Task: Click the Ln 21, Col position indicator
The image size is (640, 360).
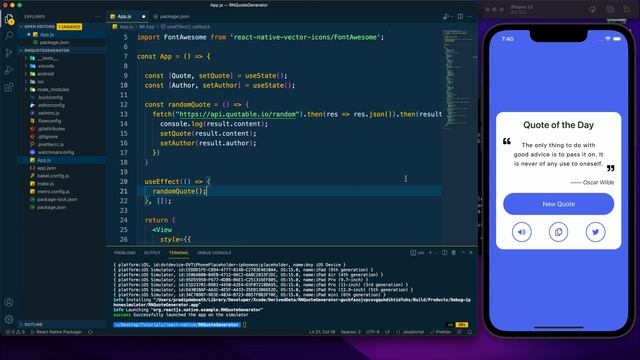Action: pyautogui.click(x=322, y=332)
